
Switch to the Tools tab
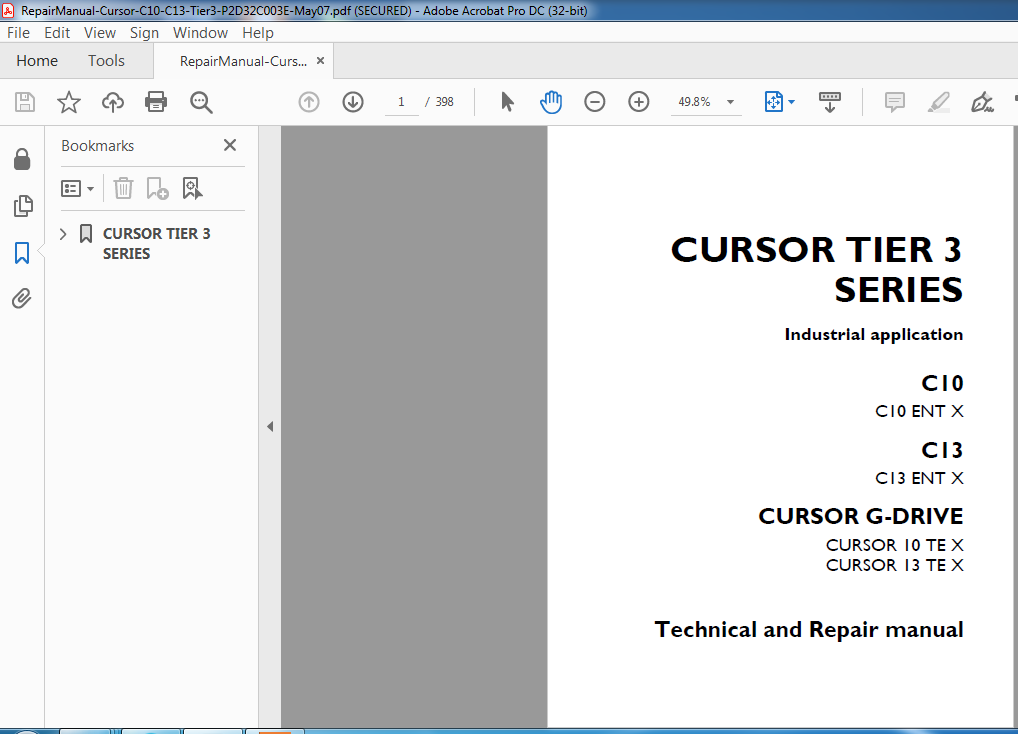click(x=106, y=61)
